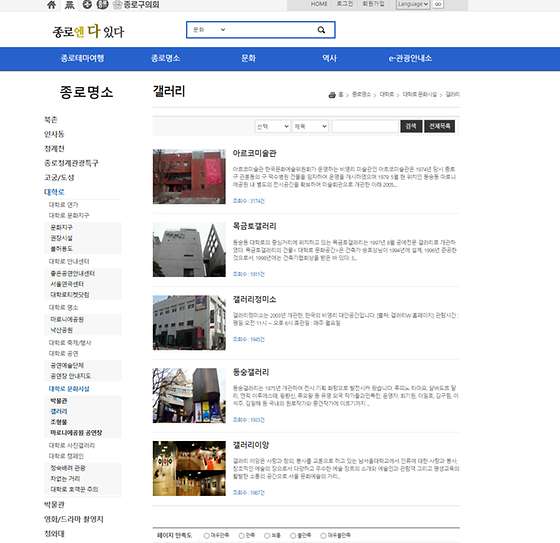
Task: Open 청와대 in the sidebar
Action: pyautogui.click(x=54, y=534)
